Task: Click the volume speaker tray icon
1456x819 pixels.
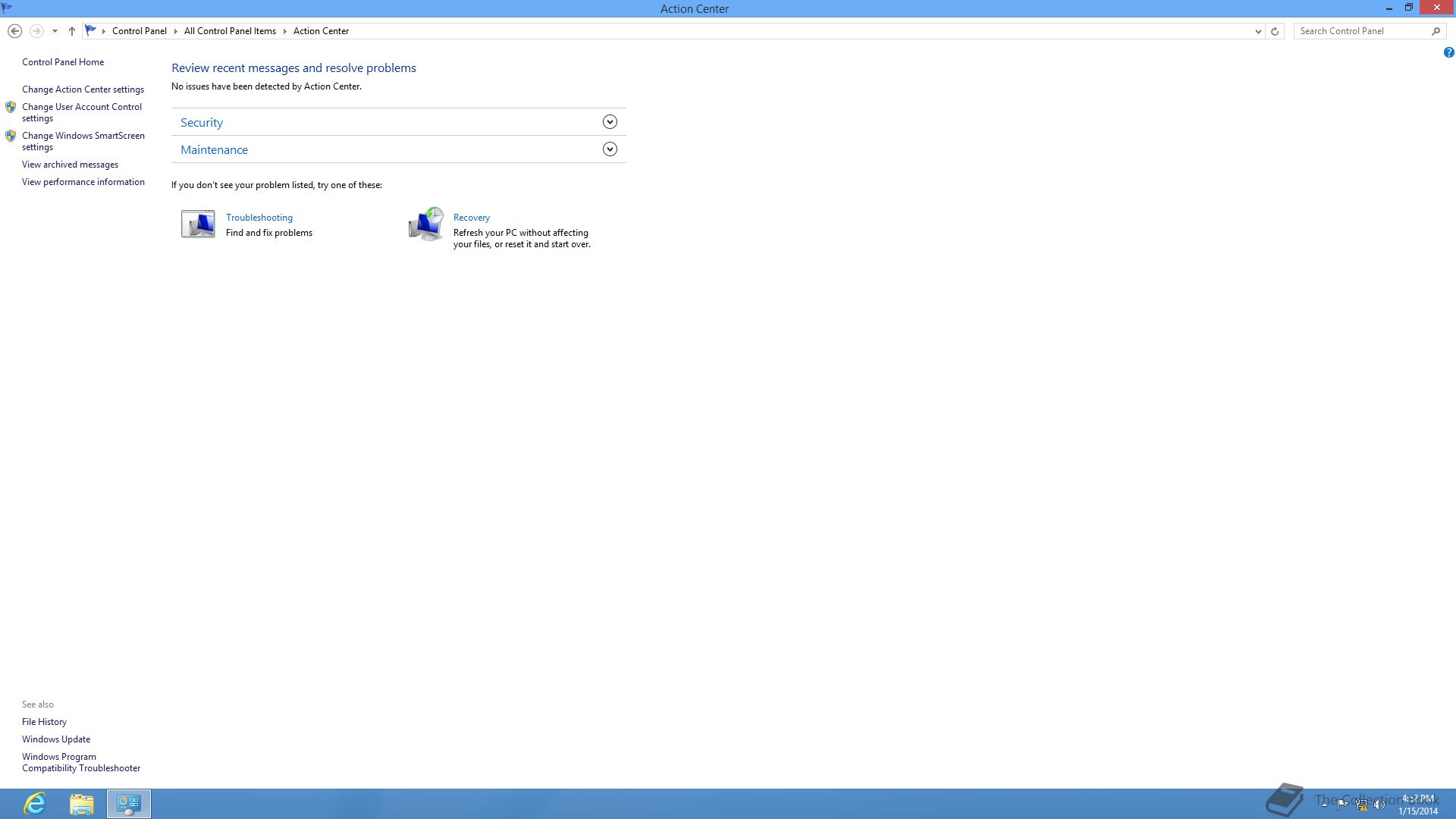Action: pos(1379,805)
